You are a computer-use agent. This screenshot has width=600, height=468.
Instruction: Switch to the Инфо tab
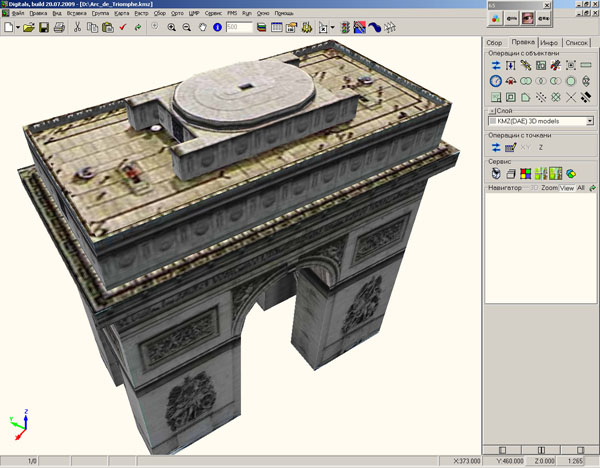(549, 43)
